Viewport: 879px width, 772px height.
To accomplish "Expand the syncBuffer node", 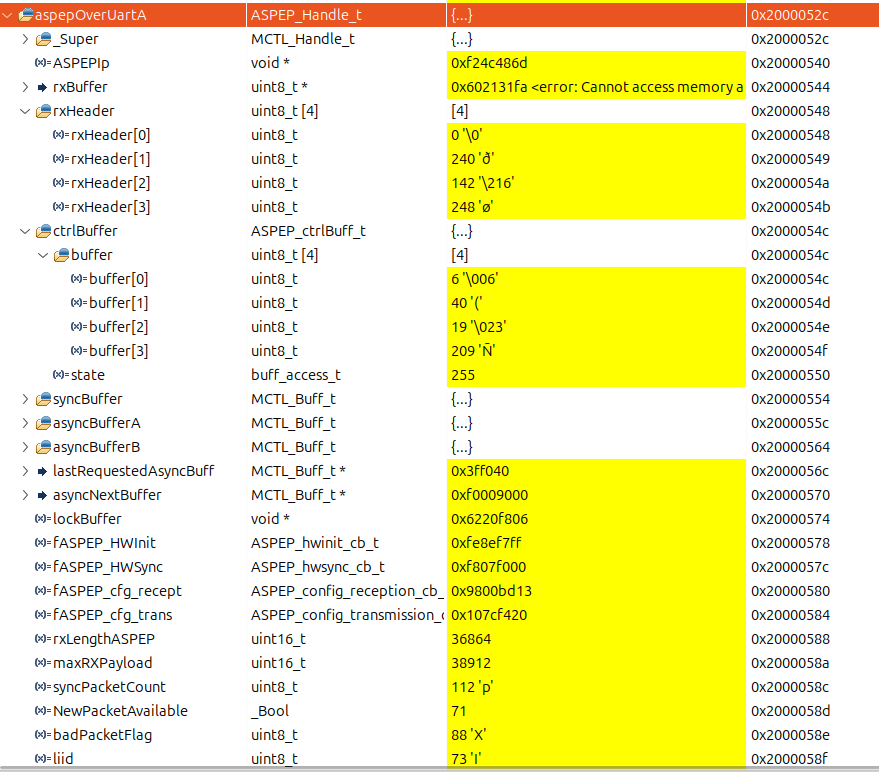I will (25, 399).
